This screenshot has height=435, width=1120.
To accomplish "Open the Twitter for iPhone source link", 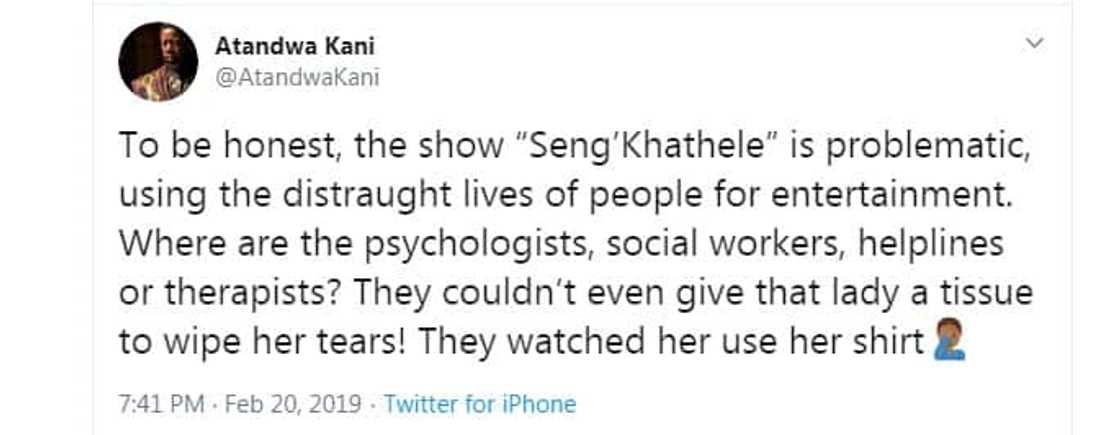I will pos(480,404).
